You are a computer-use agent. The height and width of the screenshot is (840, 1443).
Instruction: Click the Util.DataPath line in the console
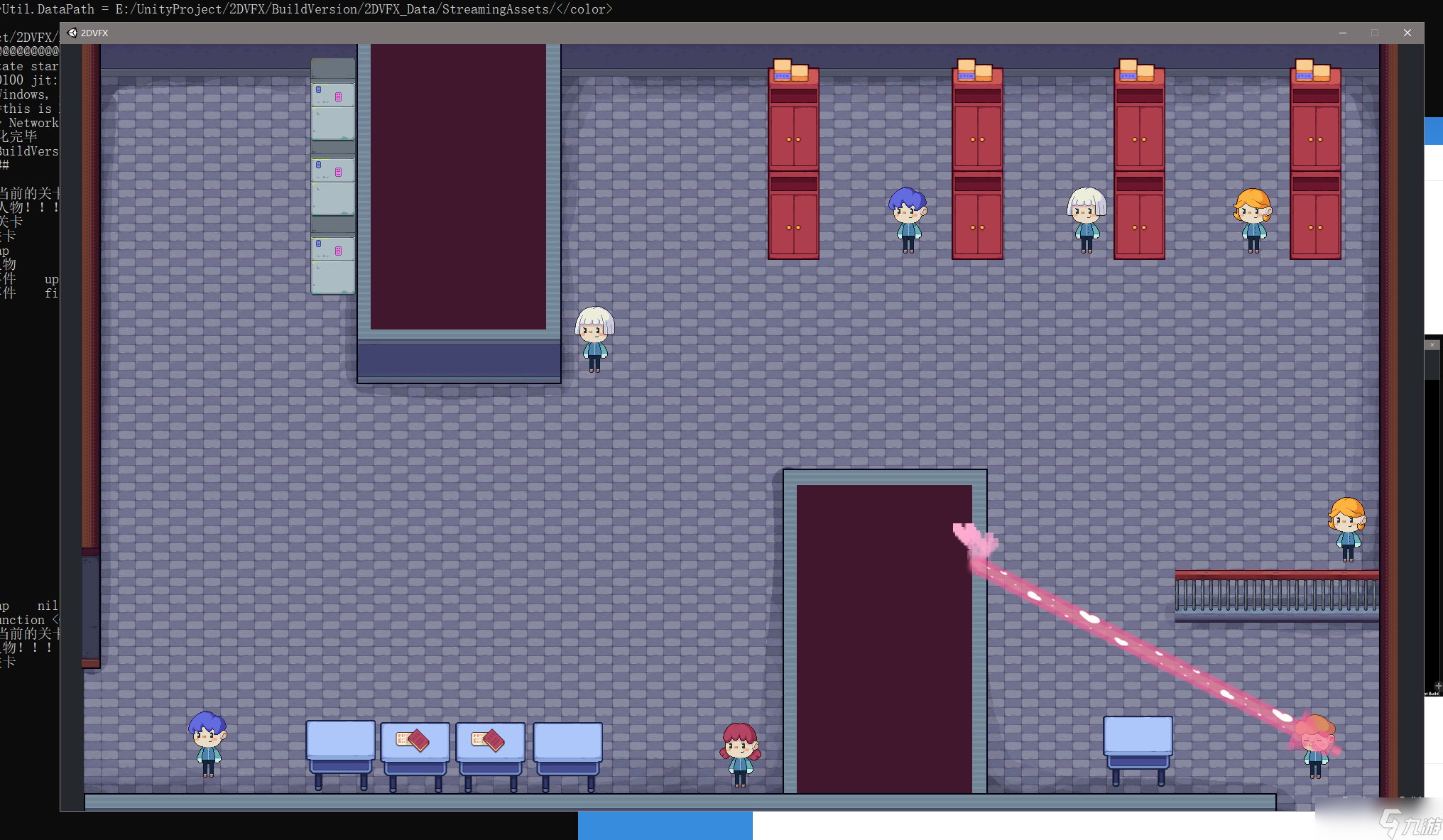point(306,9)
